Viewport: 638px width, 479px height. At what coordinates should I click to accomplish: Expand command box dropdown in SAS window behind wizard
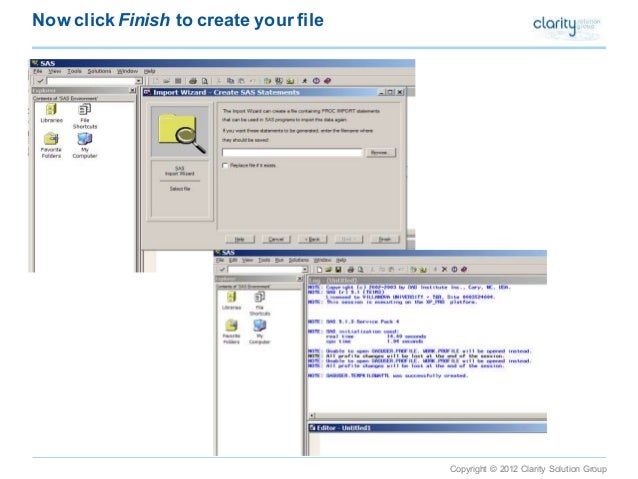pyautogui.click(x=139, y=81)
